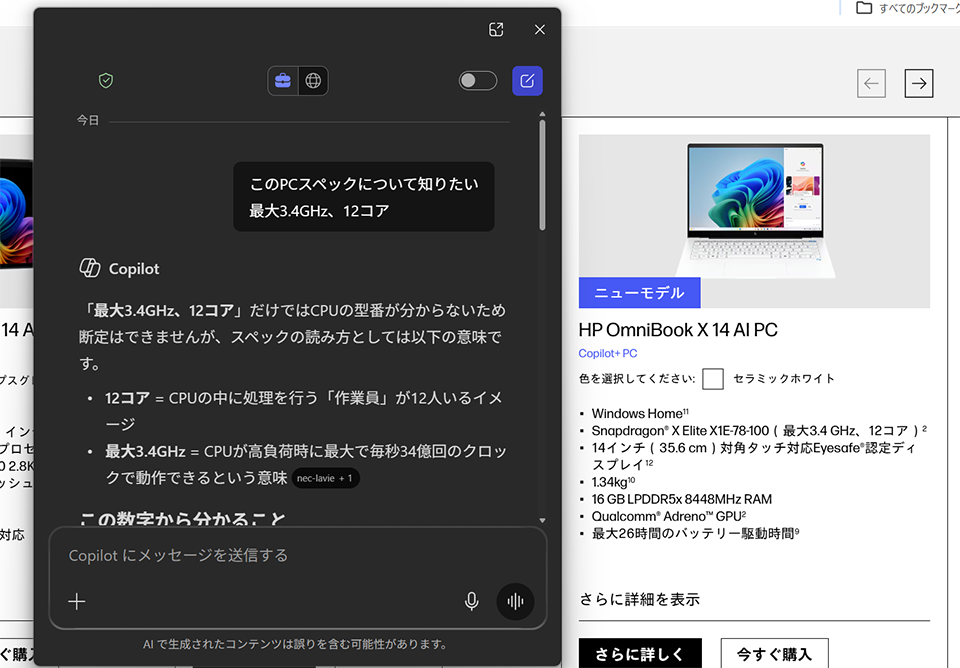960x668 pixels.
Task: Click the AI content disclaimer text
Action: click(295, 644)
